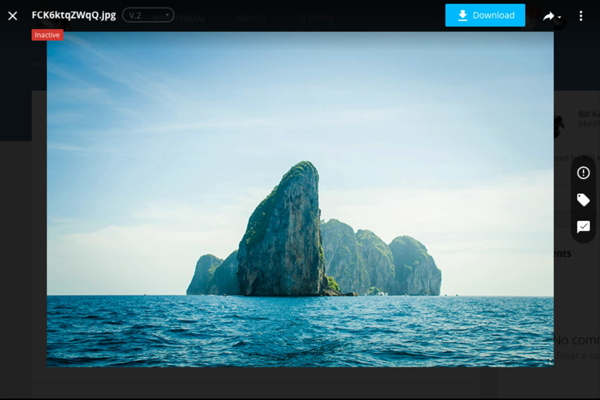The width and height of the screenshot is (600, 400).
Task: Open the Bill K user profile link
Action: point(589,114)
